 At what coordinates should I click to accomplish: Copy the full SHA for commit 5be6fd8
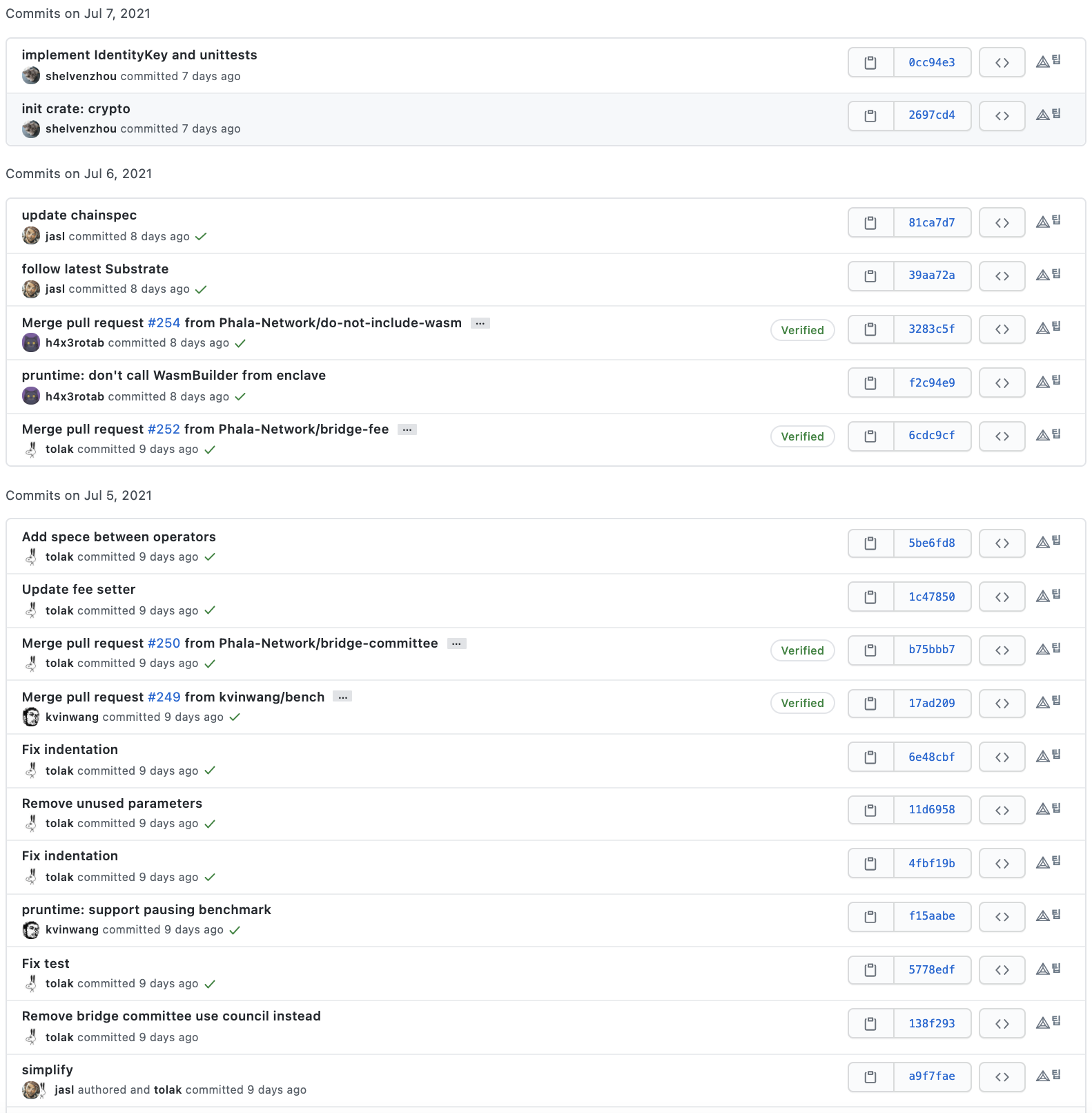coord(870,543)
